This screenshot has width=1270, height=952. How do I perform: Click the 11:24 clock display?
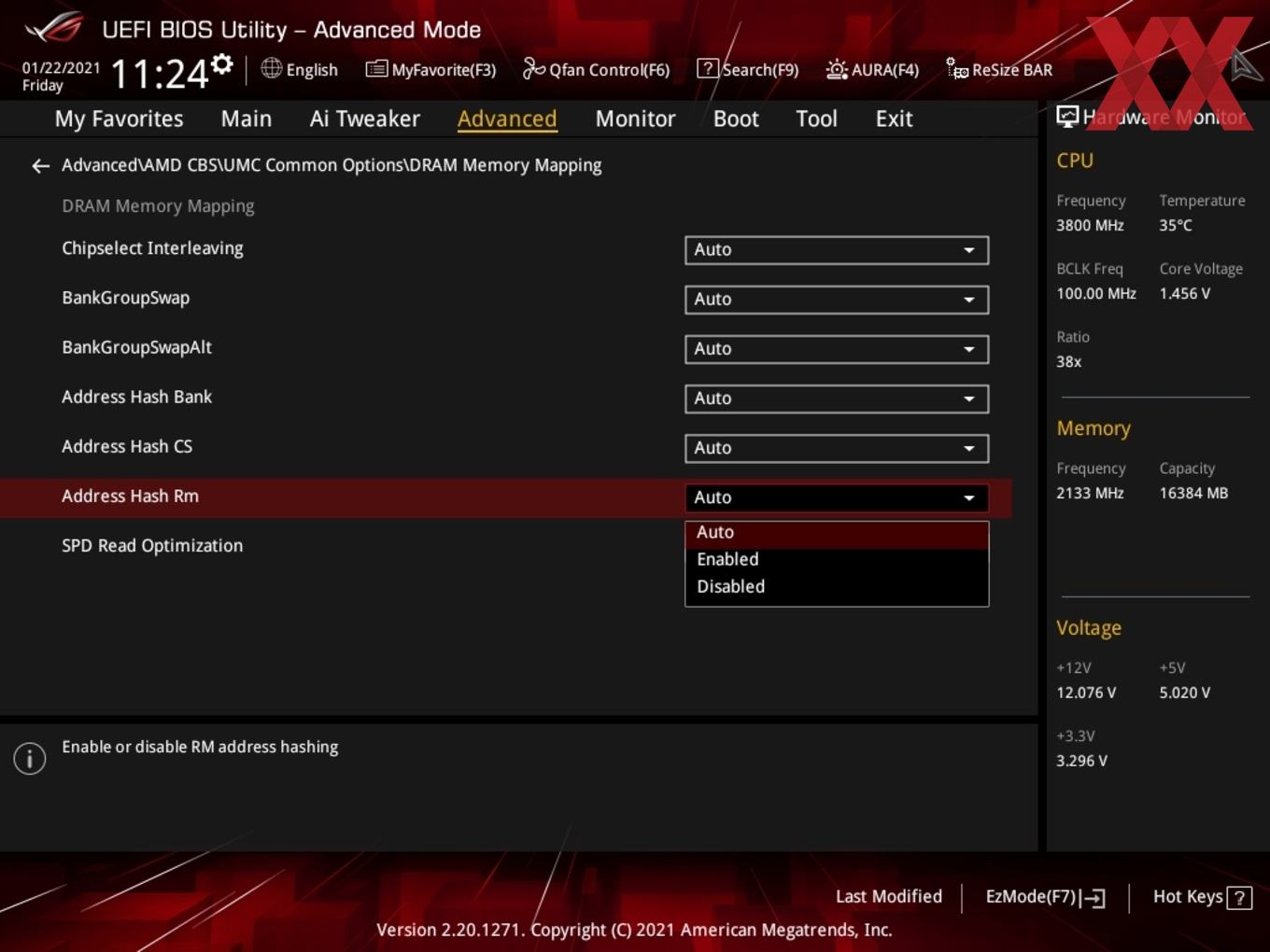pyautogui.click(x=159, y=74)
